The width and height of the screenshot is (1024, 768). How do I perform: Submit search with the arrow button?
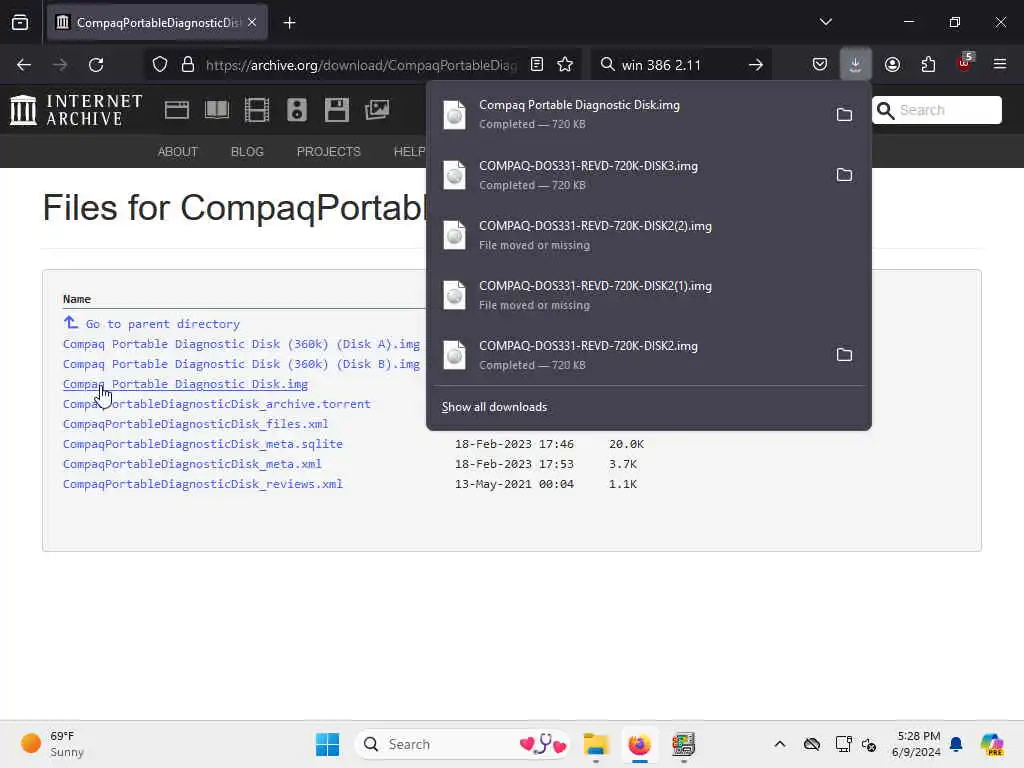[x=756, y=65]
